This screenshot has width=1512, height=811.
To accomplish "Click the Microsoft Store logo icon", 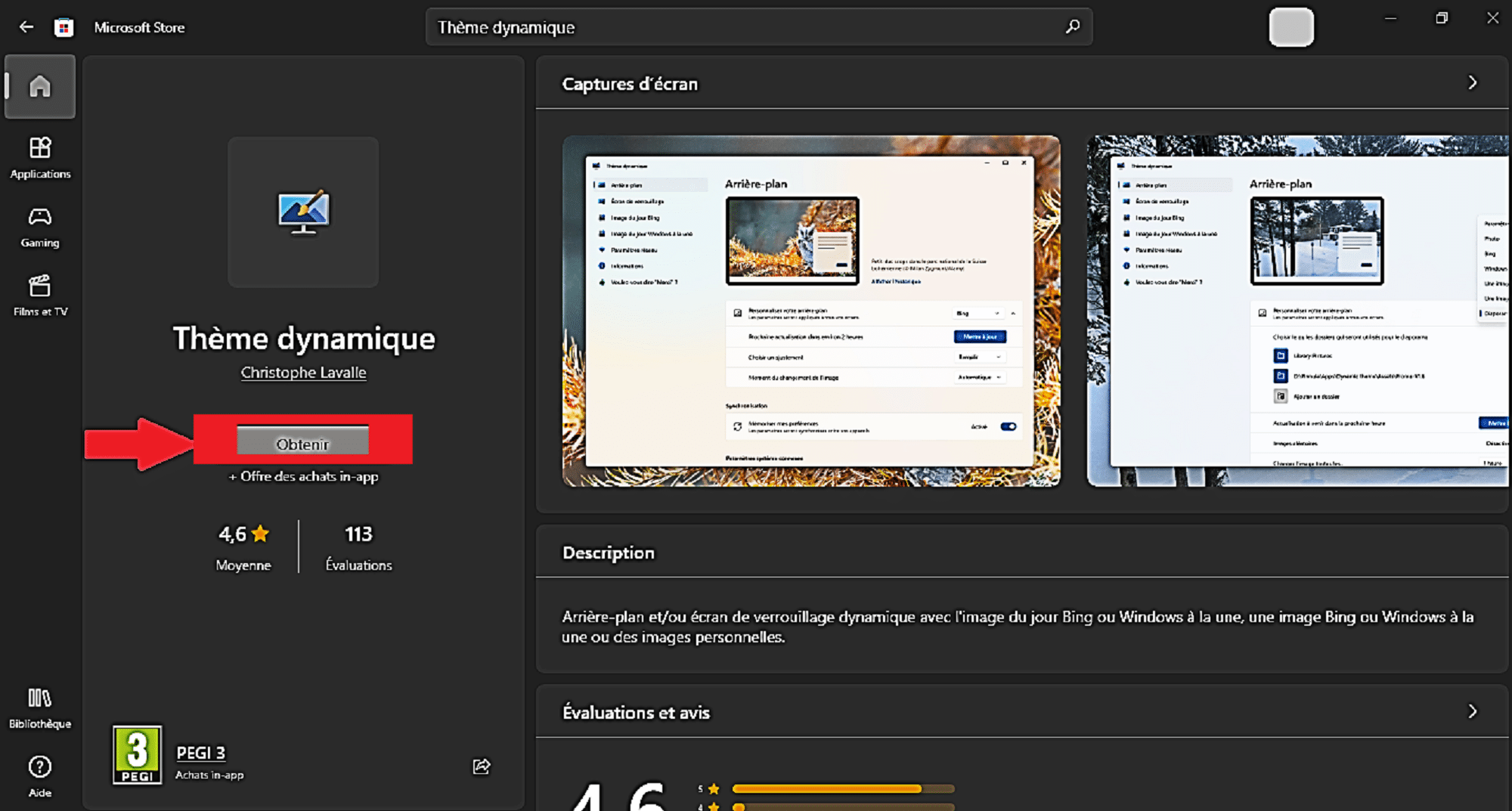I will point(64,27).
